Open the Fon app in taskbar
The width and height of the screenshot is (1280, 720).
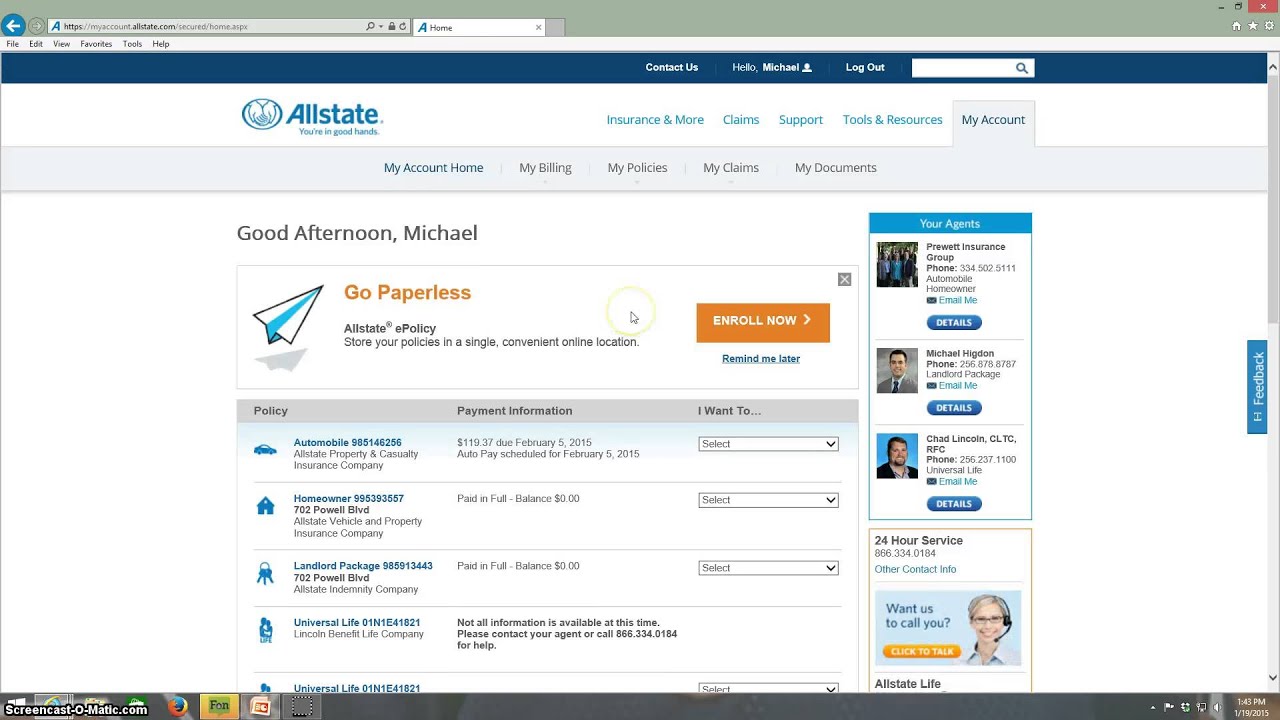coord(219,706)
